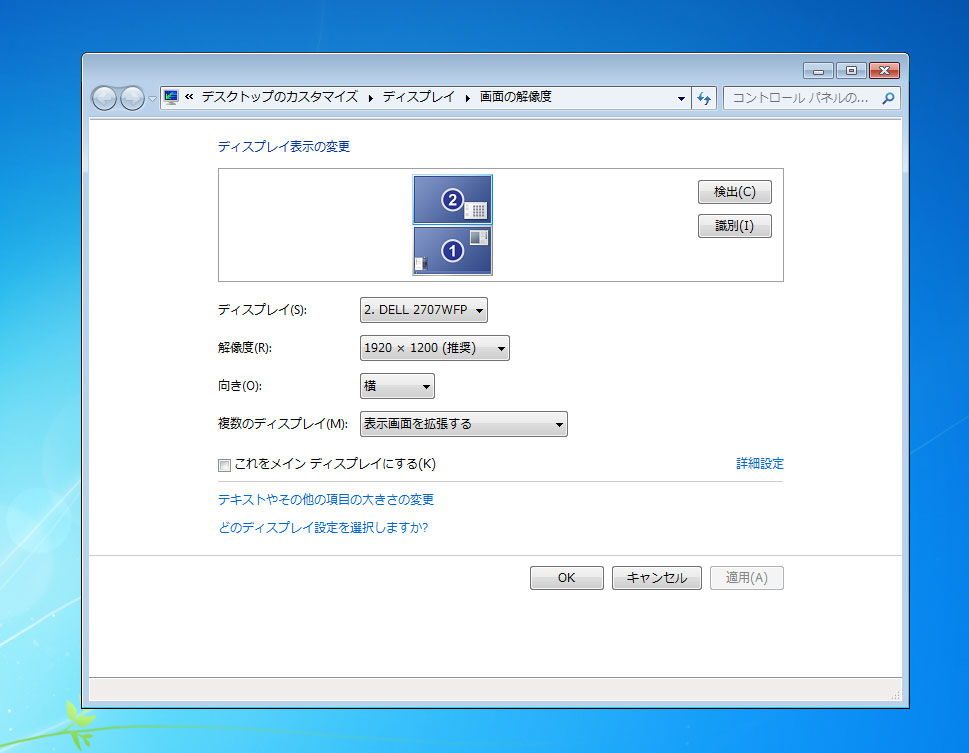969x753 pixels.
Task: Click the キャンセル button
Action: 656,578
